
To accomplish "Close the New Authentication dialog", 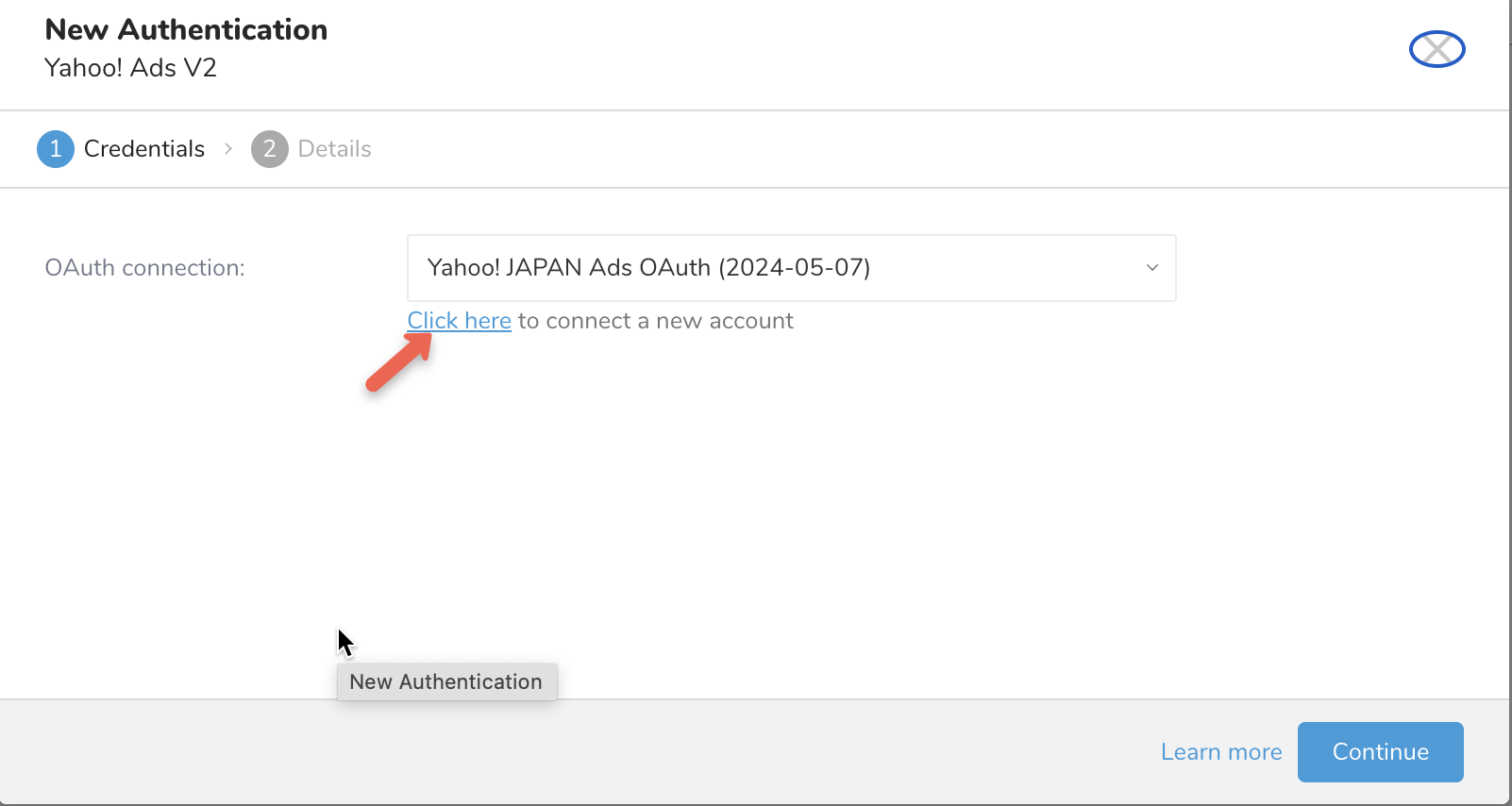I will coord(1436,49).
